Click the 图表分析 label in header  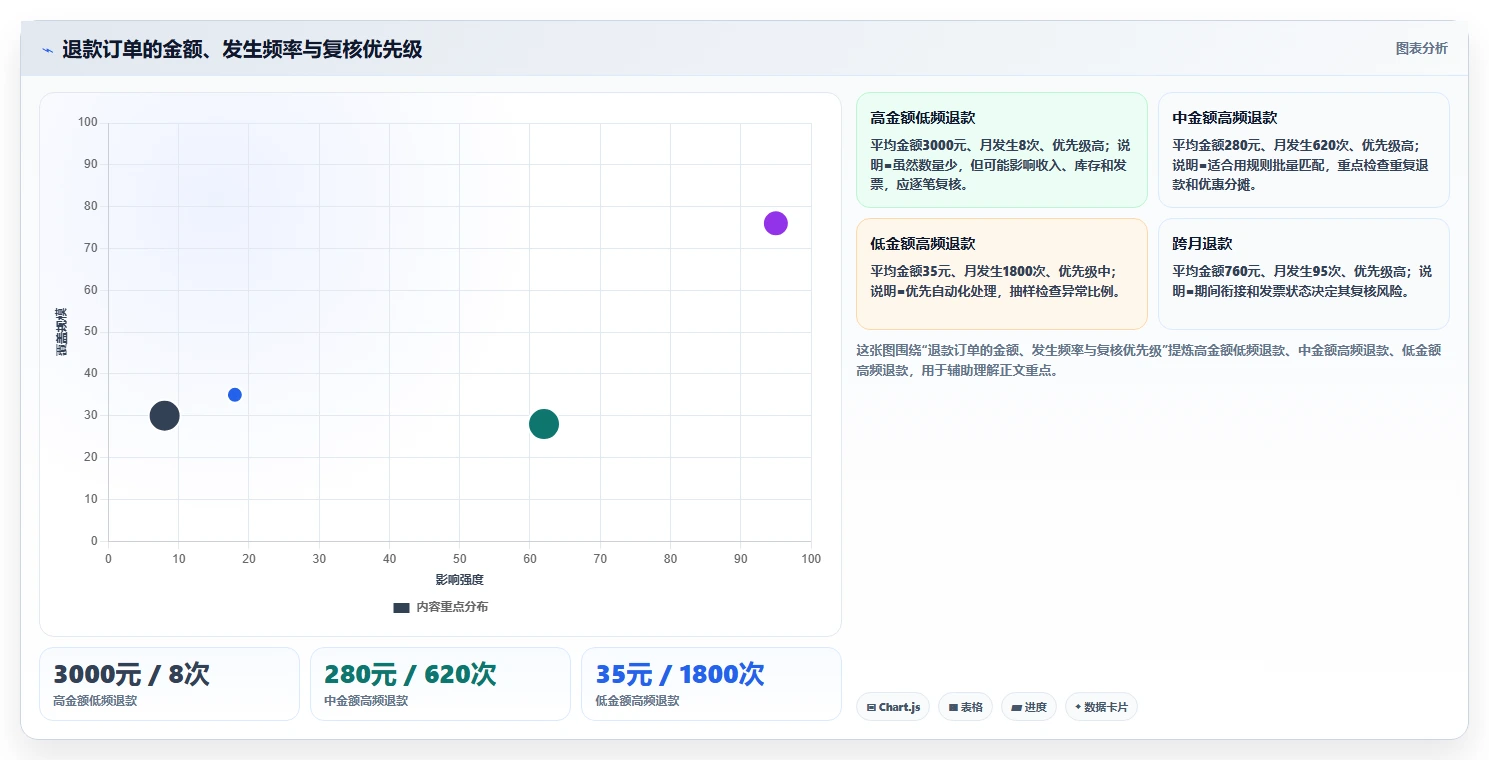pos(1421,49)
